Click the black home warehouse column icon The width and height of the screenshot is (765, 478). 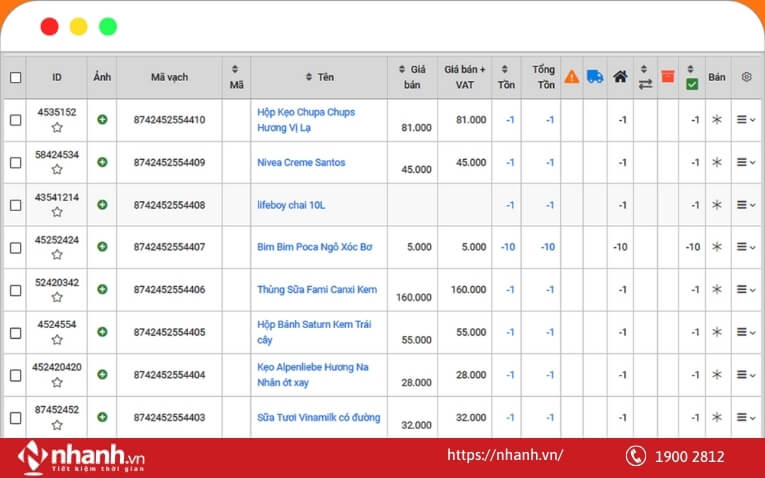click(x=620, y=77)
